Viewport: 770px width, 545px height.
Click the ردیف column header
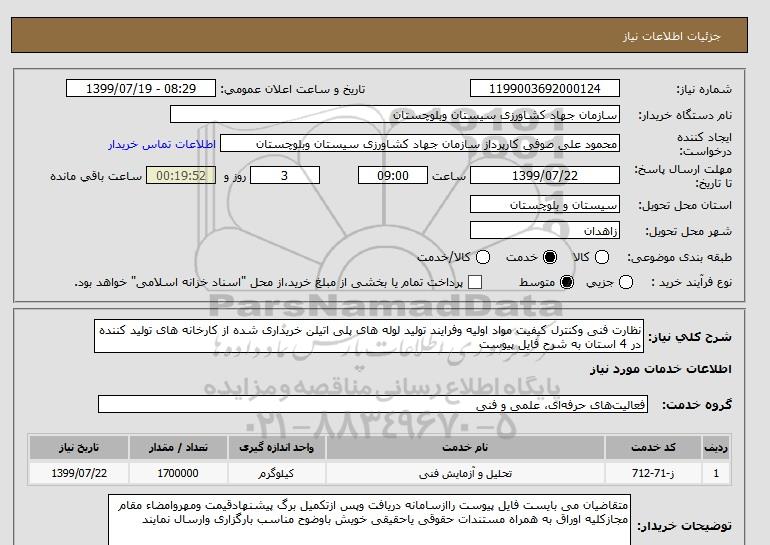point(716,447)
